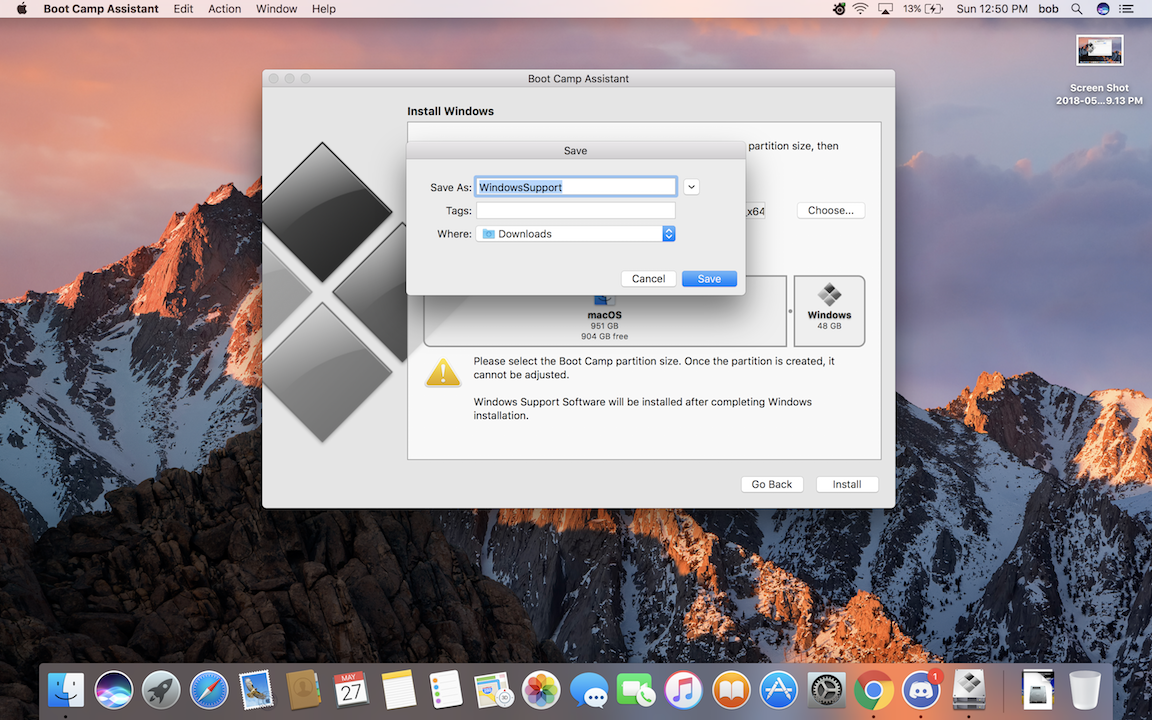The image size is (1152, 720).
Task: Open App Store in the Dock
Action: click(x=779, y=691)
